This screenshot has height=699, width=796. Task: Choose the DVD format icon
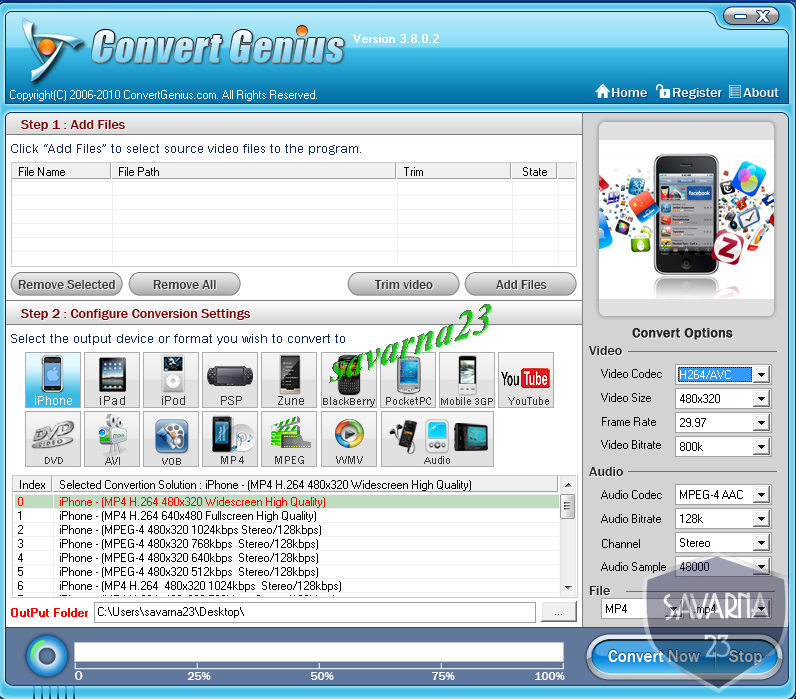click(53, 439)
